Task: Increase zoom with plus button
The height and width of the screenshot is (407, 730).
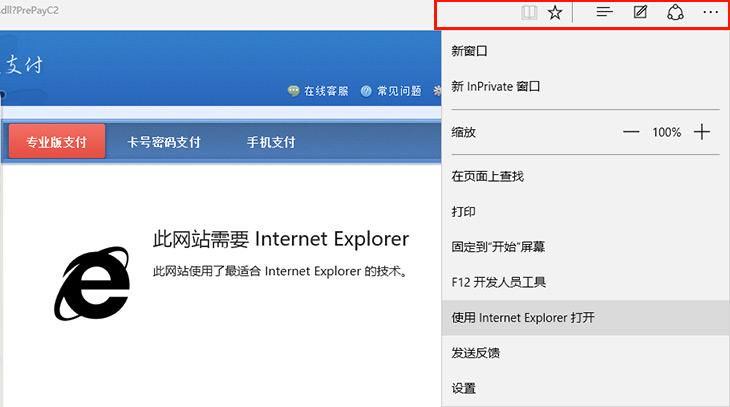Action: point(702,132)
